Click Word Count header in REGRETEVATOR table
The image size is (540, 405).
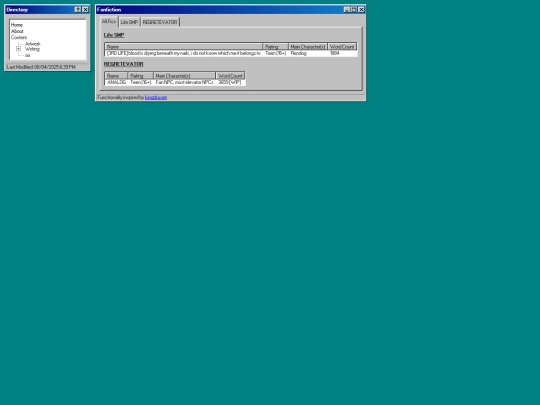coord(230,75)
